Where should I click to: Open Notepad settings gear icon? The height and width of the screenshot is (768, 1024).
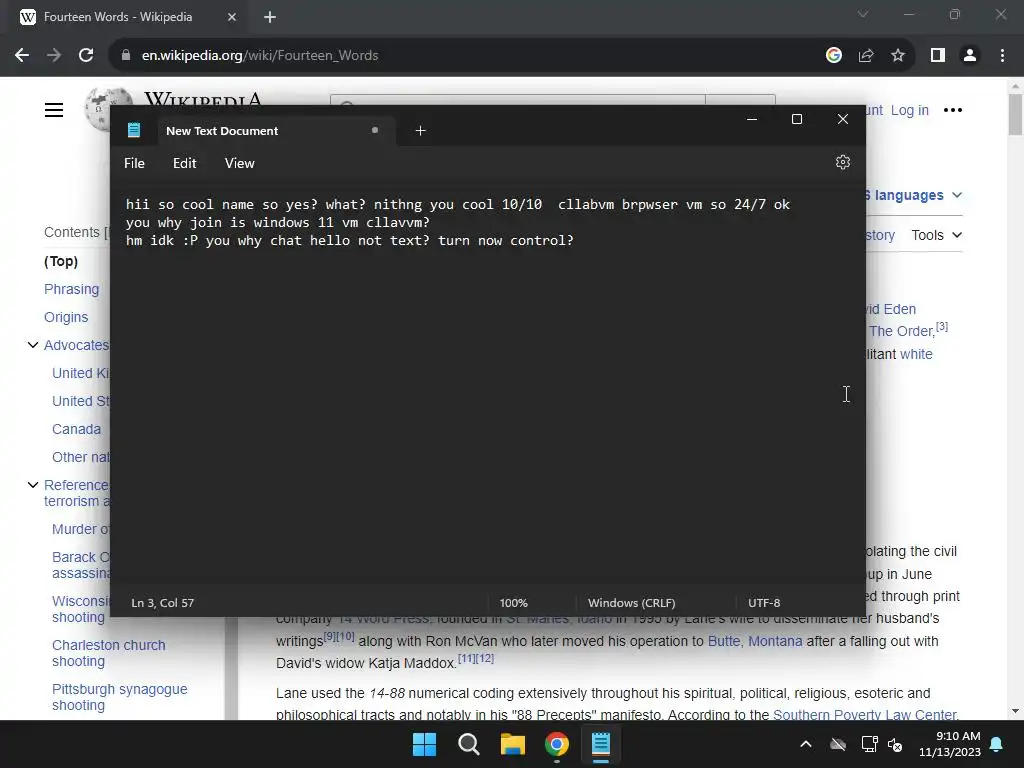pyautogui.click(x=842, y=163)
